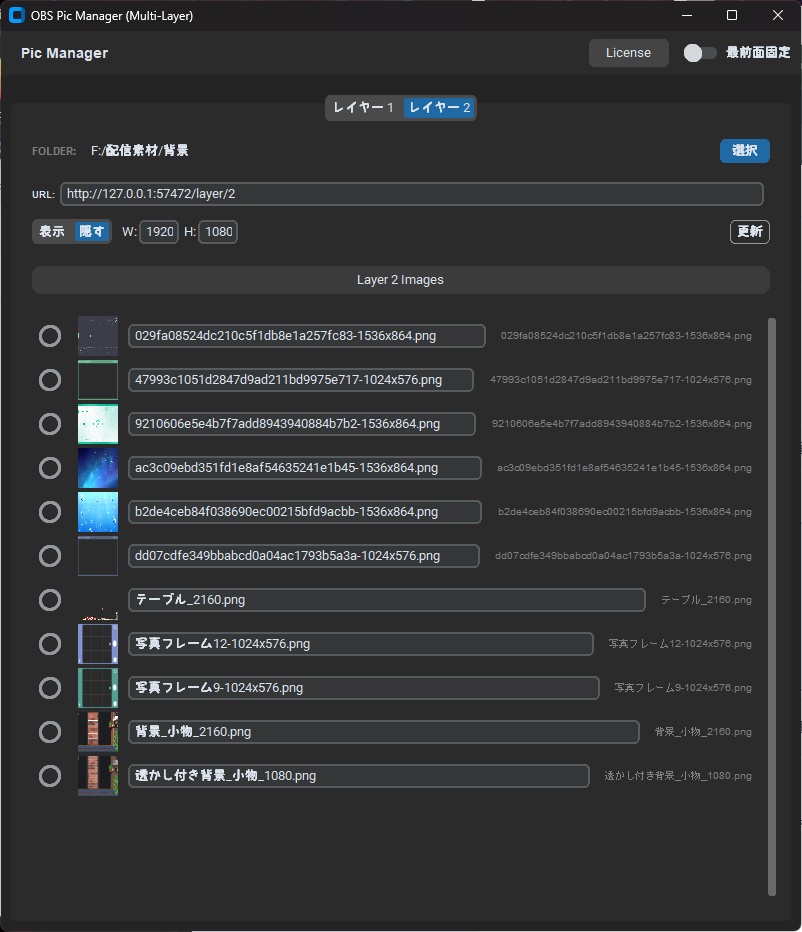Click thumbnail of テーブル_2160.png

coord(98,600)
